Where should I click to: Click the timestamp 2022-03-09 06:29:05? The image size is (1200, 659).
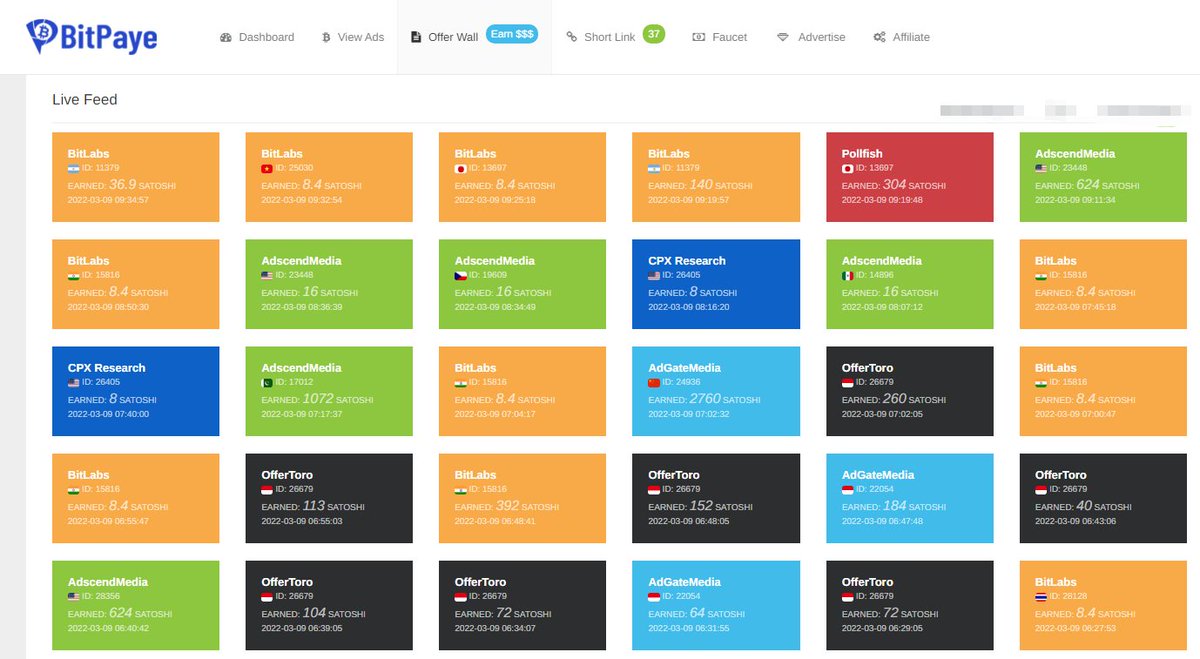coord(882,628)
